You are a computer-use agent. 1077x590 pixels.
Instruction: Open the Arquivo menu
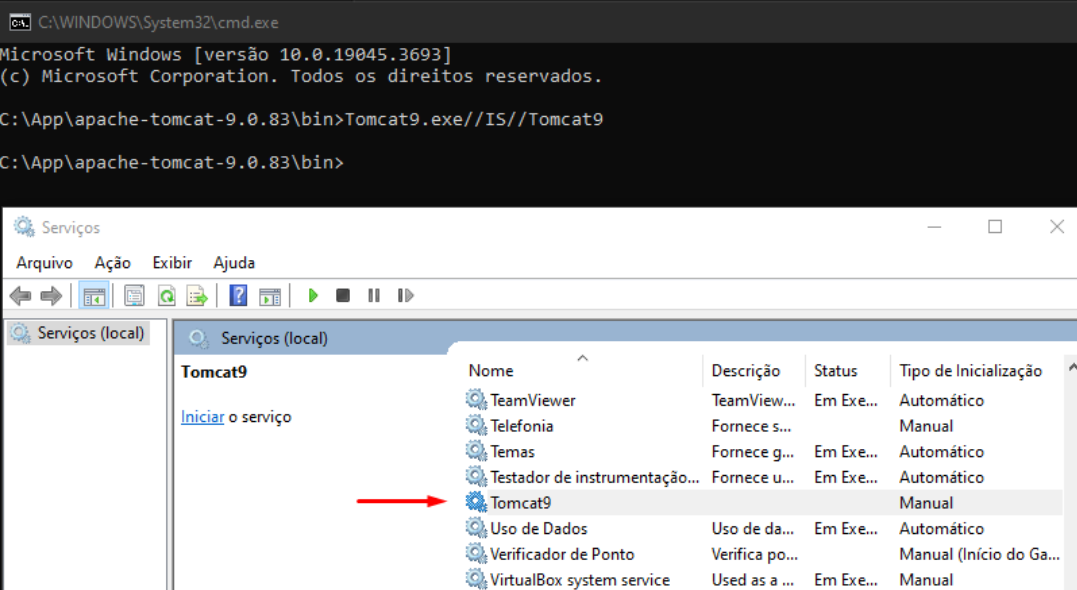click(45, 263)
